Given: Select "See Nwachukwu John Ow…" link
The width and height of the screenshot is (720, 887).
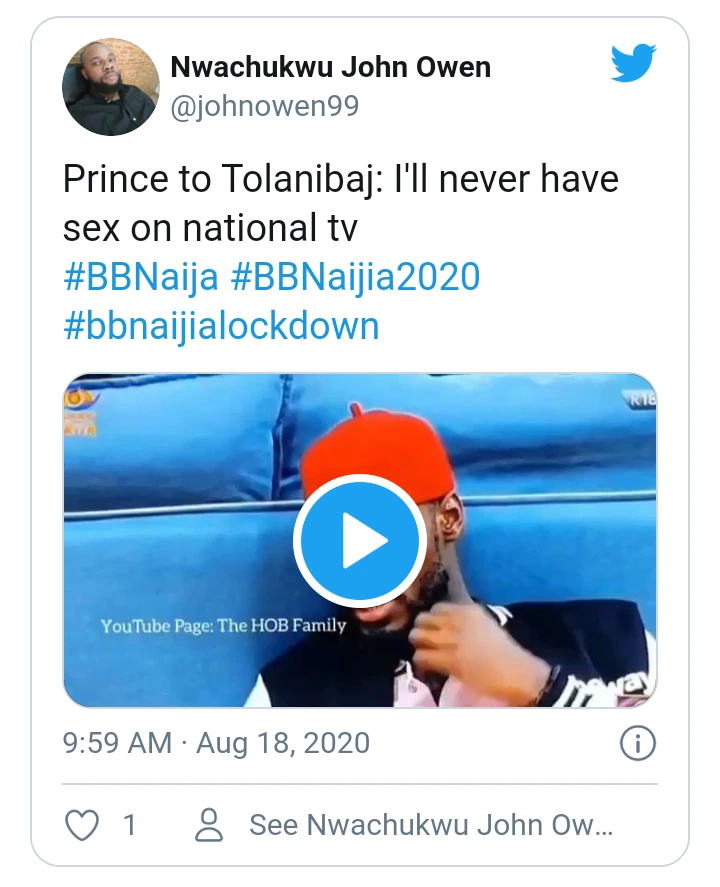Looking at the screenshot, I should [430, 825].
